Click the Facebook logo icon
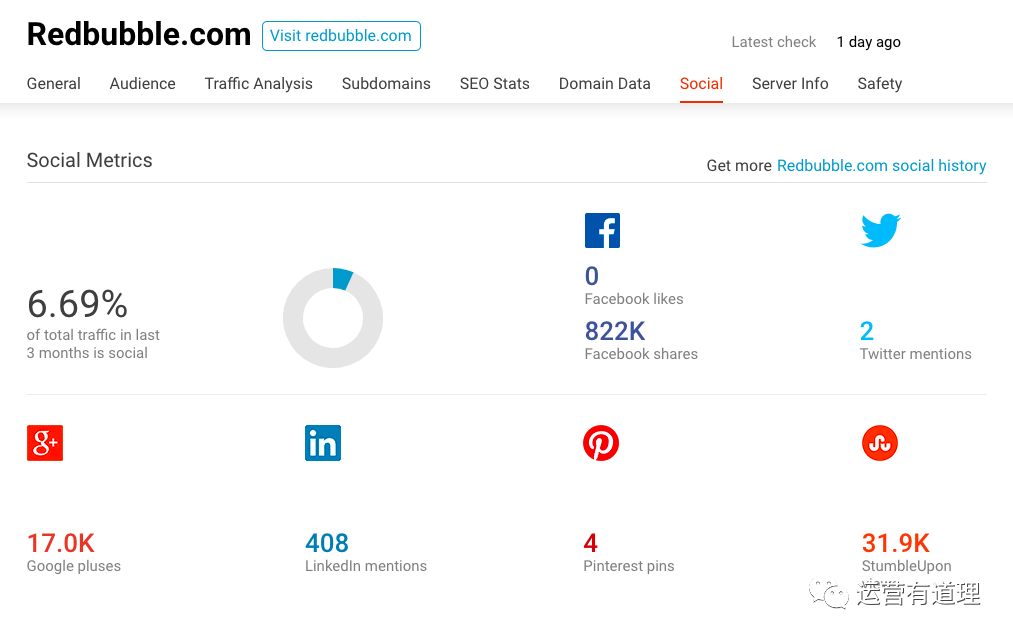1013x638 pixels. [x=602, y=231]
